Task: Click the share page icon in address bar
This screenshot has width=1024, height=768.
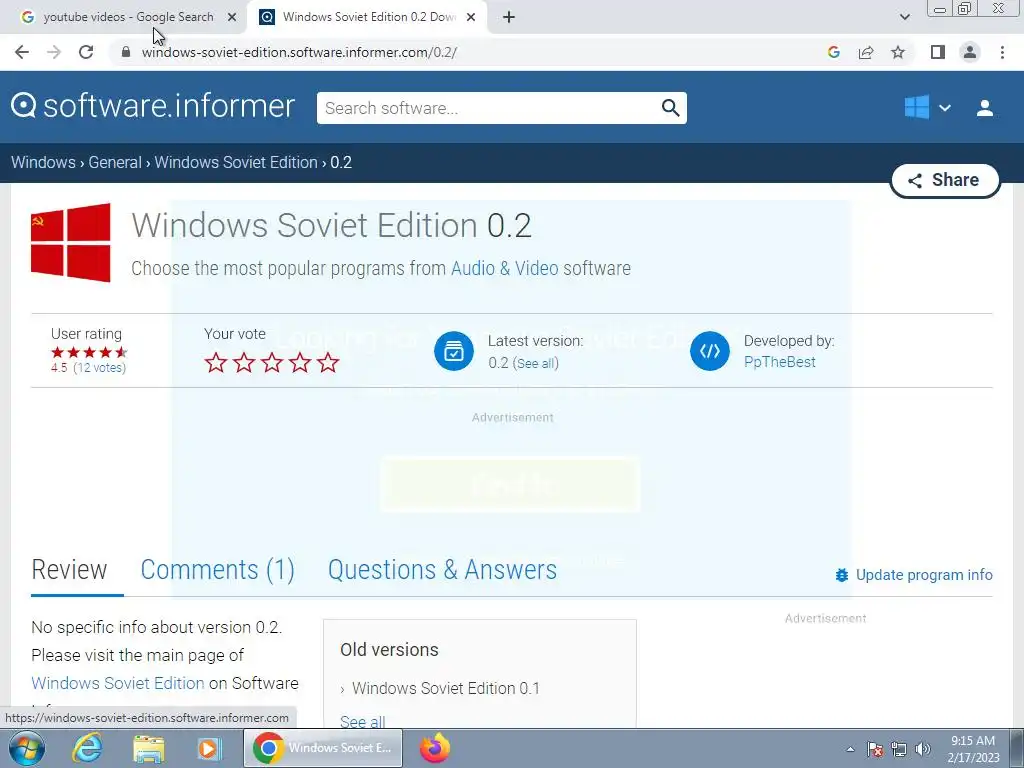Action: [866, 52]
